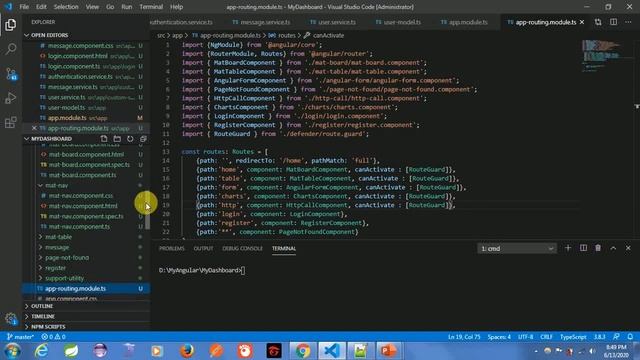This screenshot has width=640, height=360.
Task: Open Firefox from the taskbar
Action: pyautogui.click(x=187, y=351)
